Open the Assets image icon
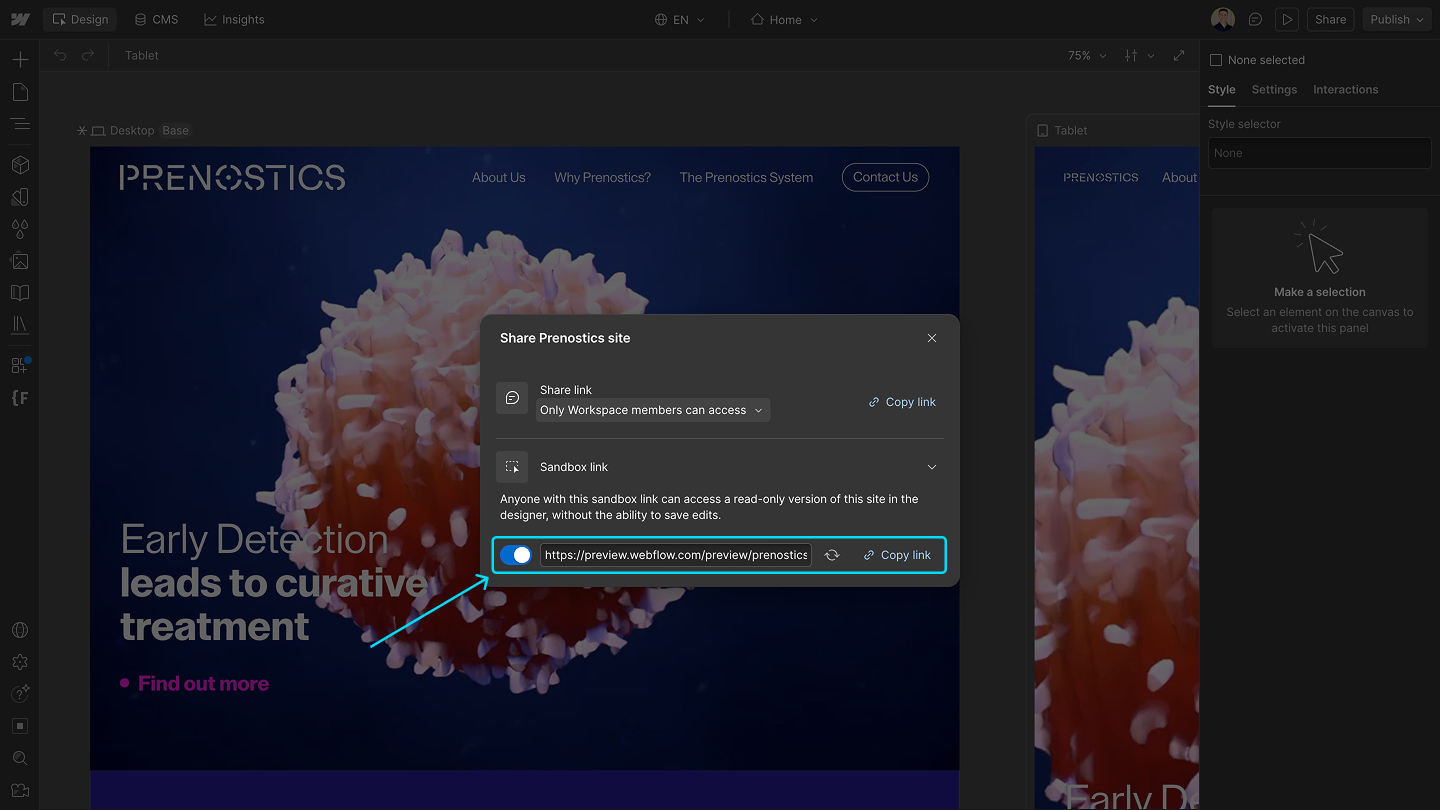The height and width of the screenshot is (810, 1440). (x=20, y=261)
